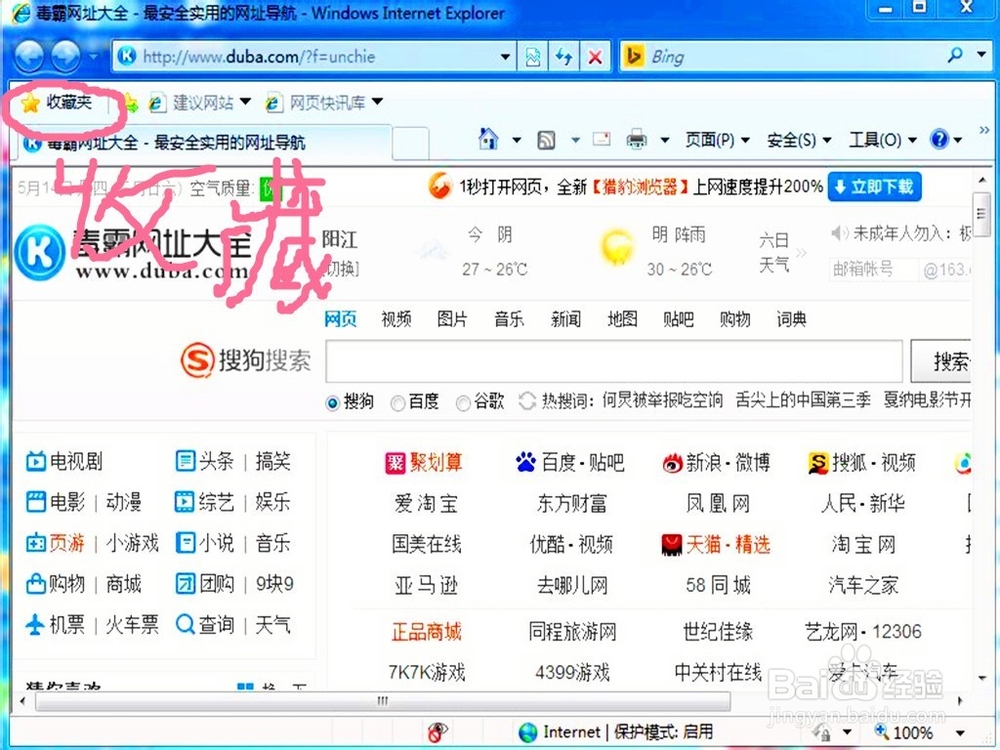Expand the command bar overflow chevron
The height and width of the screenshot is (750, 1000).
984,130
